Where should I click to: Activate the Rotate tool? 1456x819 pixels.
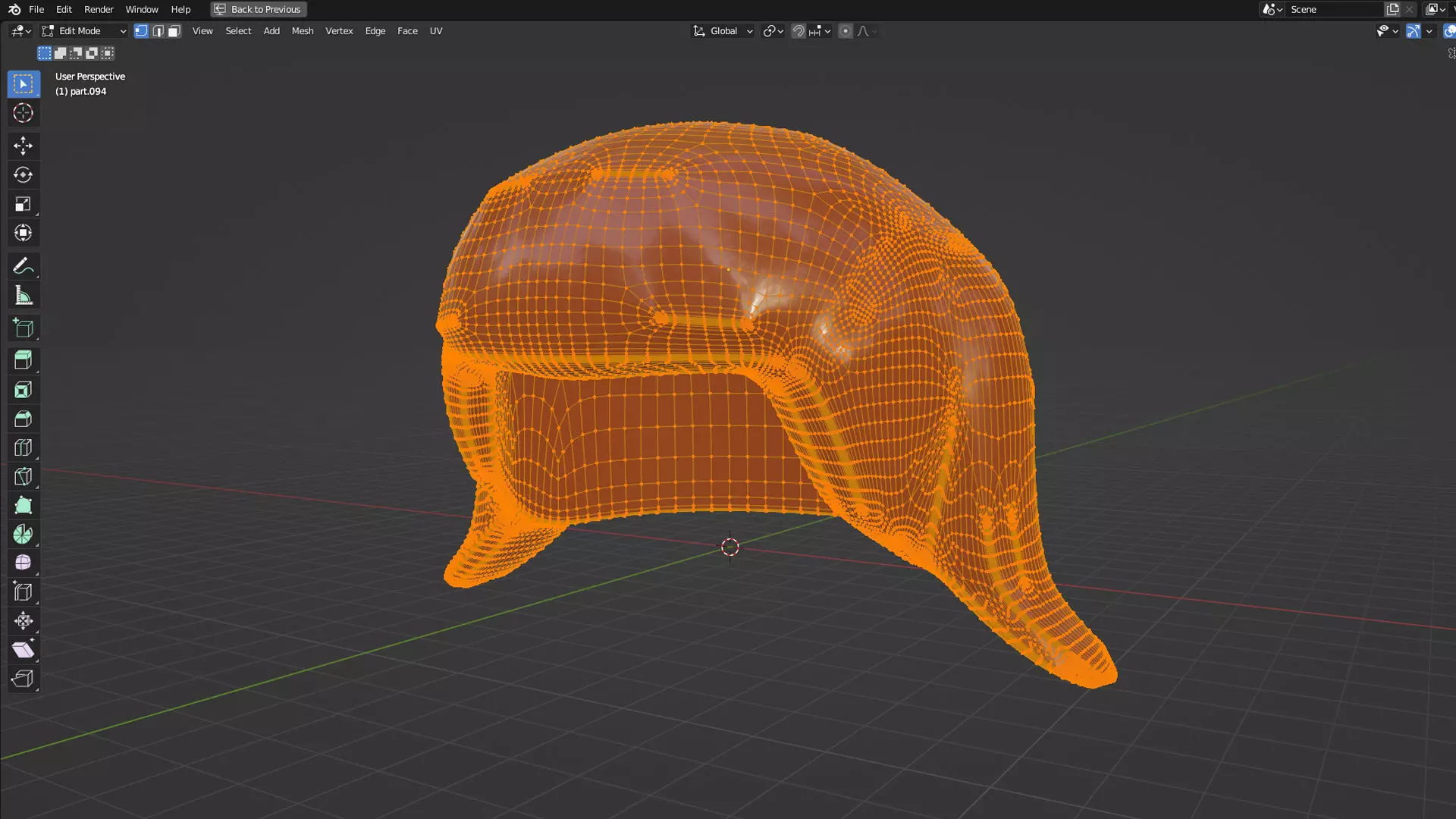[x=23, y=175]
